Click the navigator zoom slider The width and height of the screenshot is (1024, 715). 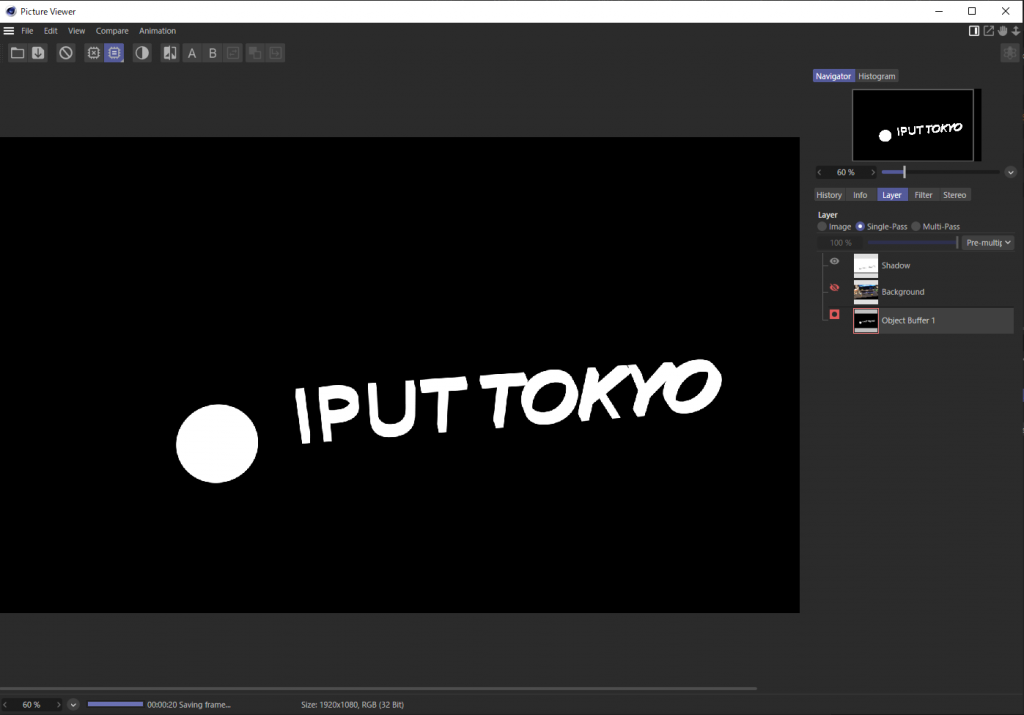[940, 172]
